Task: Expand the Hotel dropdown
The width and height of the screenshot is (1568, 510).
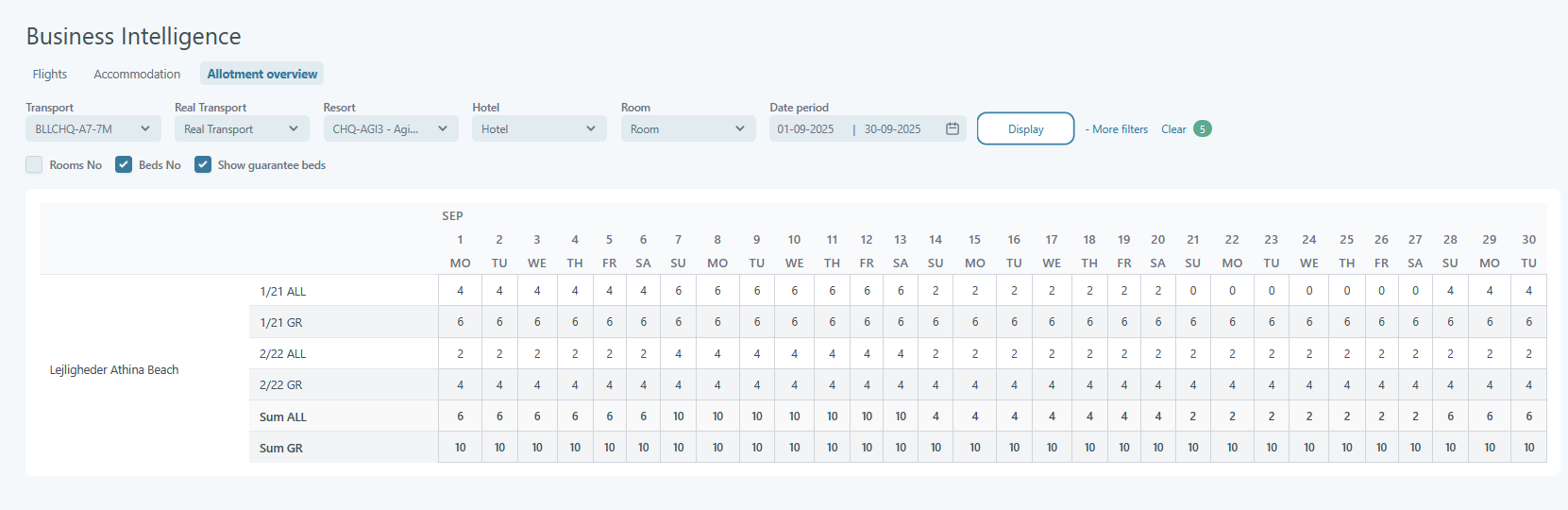Action: (538, 128)
